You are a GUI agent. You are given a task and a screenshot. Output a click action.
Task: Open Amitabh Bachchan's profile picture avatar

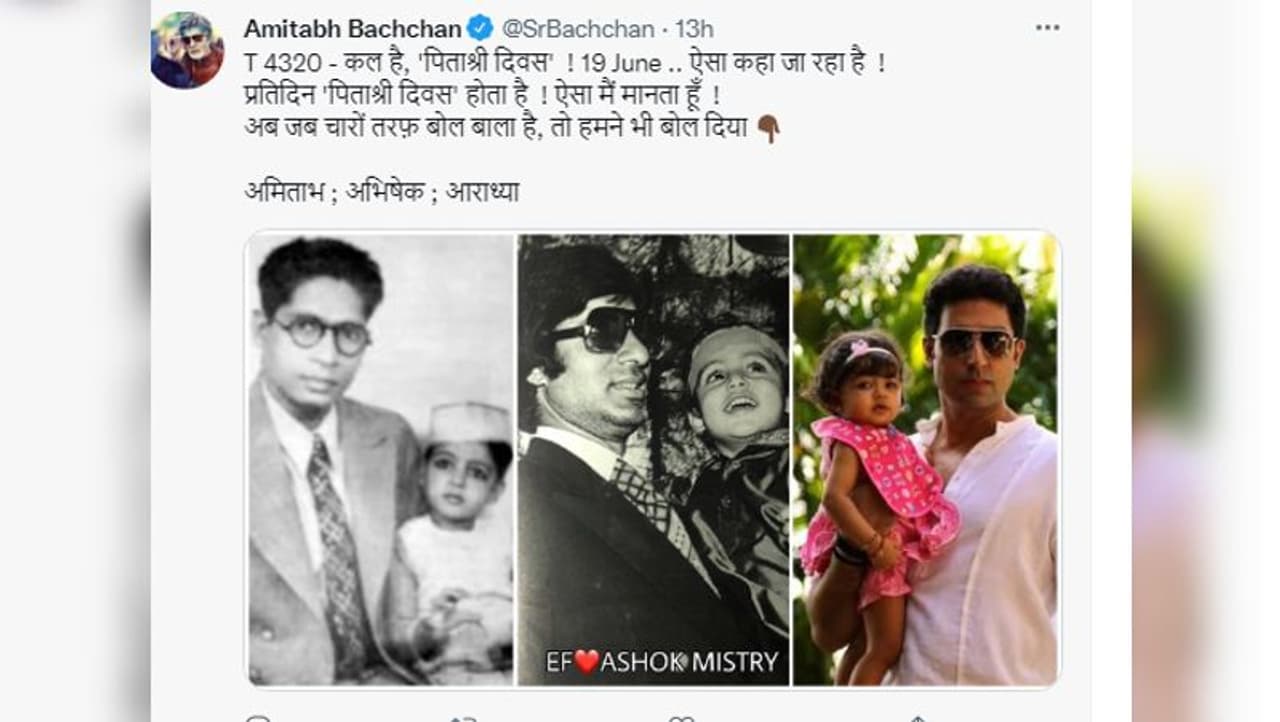tap(187, 50)
